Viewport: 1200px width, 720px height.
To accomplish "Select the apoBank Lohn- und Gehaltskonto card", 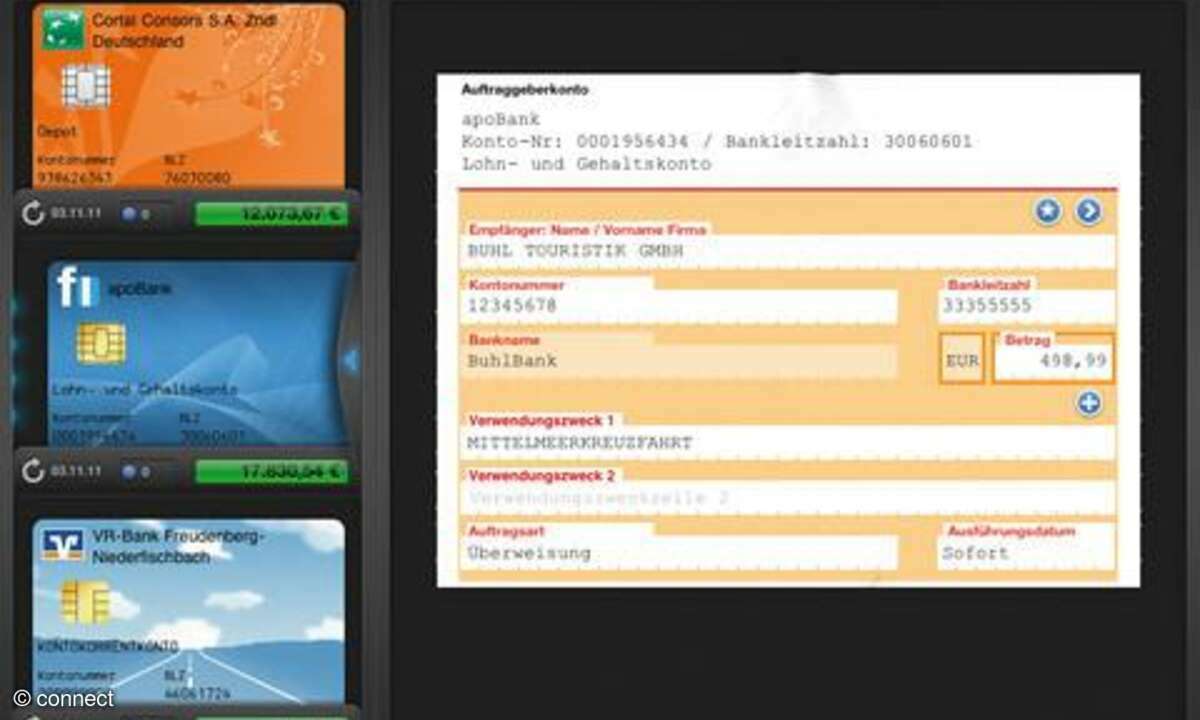I will click(x=197, y=353).
